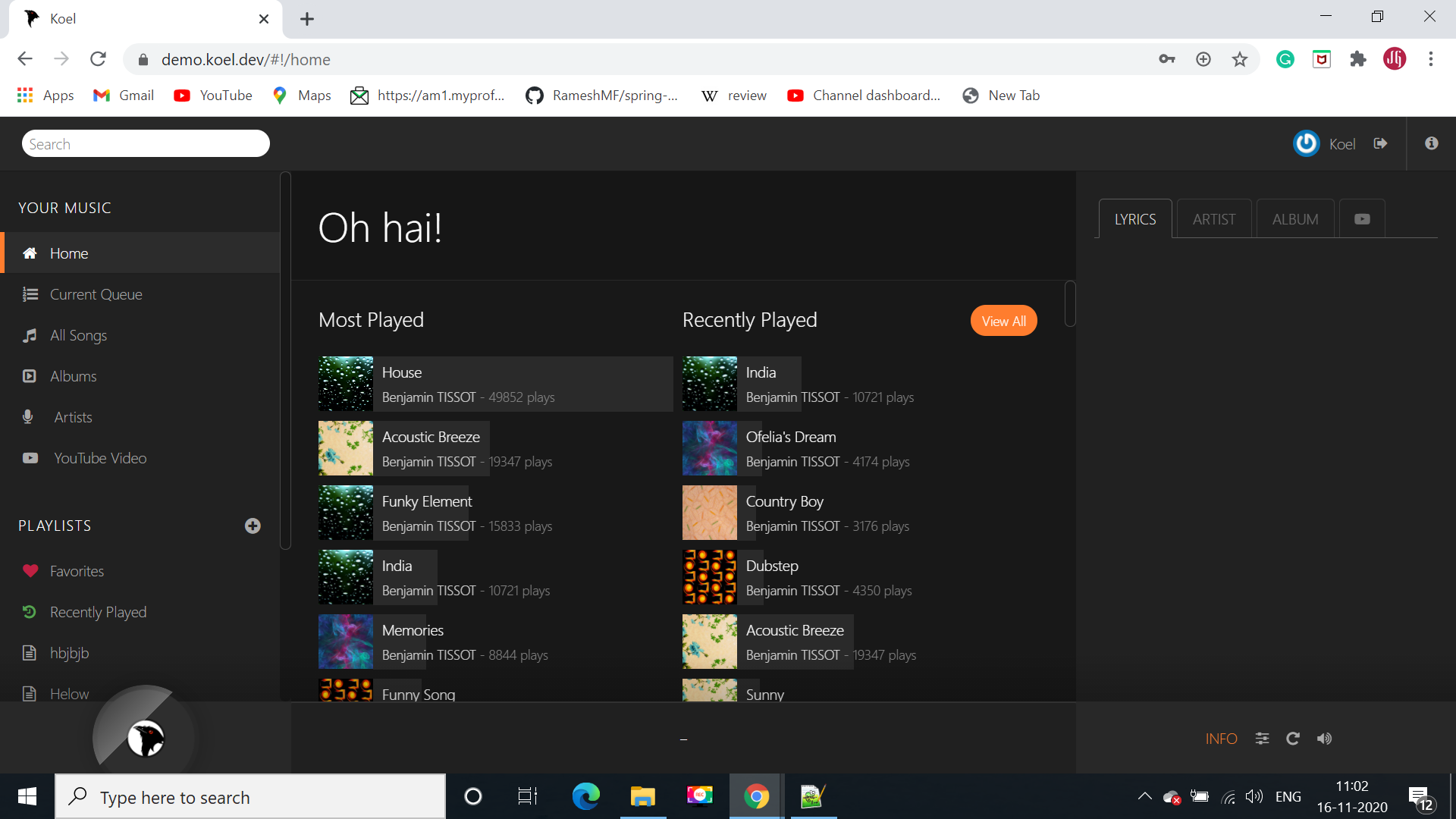Screen dimensions: 1456x819
Task: Open the Favorites playlist
Action: tap(77, 571)
